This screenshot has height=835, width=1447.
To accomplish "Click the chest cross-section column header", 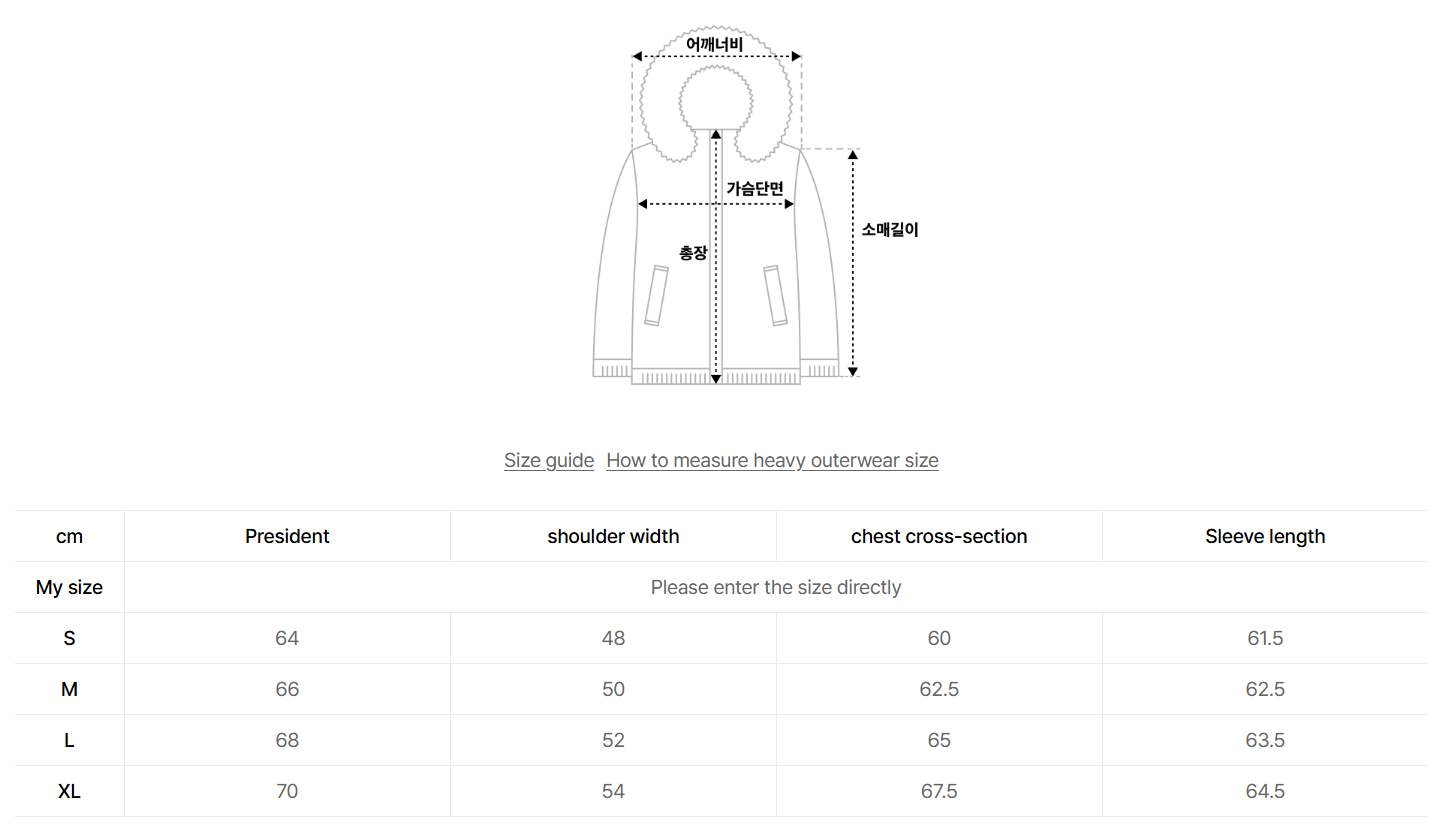I will pyautogui.click(x=939, y=536).
